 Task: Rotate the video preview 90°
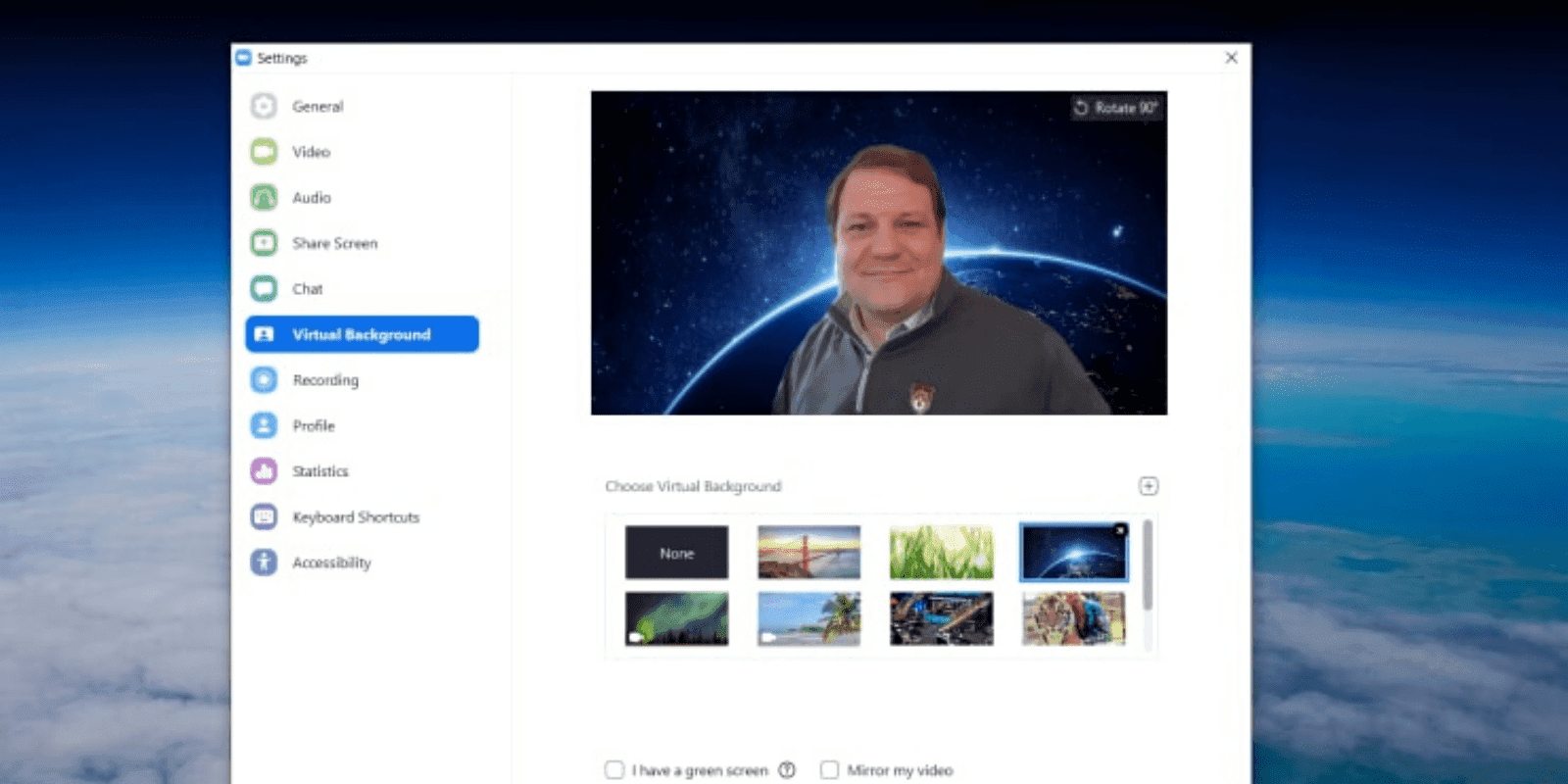click(1116, 108)
